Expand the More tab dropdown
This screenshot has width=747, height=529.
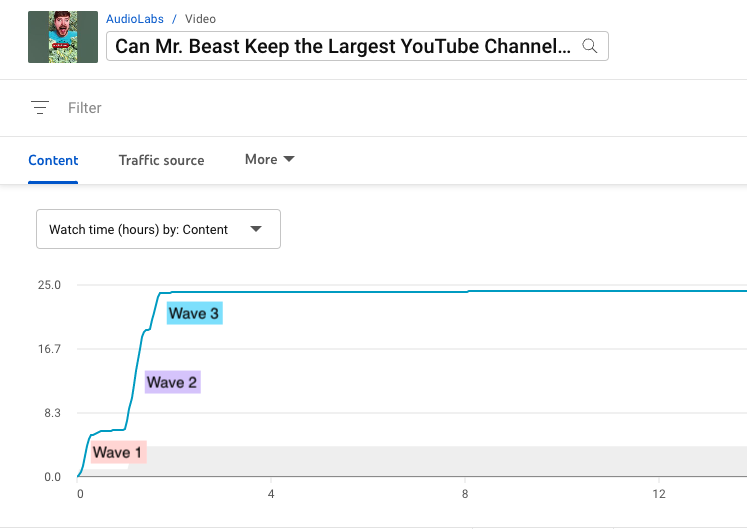coord(270,159)
